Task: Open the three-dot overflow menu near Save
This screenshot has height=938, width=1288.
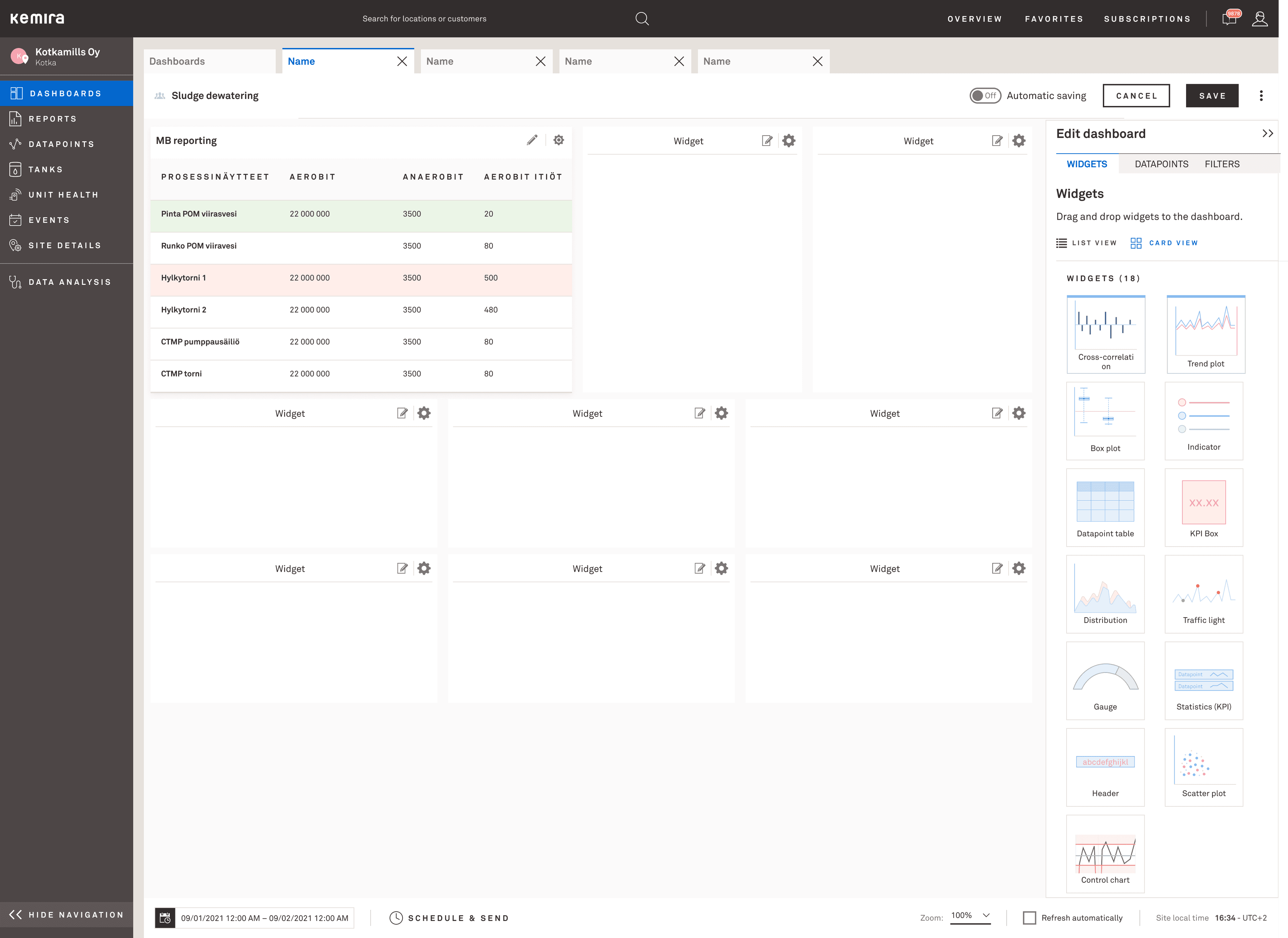Action: [x=1261, y=96]
